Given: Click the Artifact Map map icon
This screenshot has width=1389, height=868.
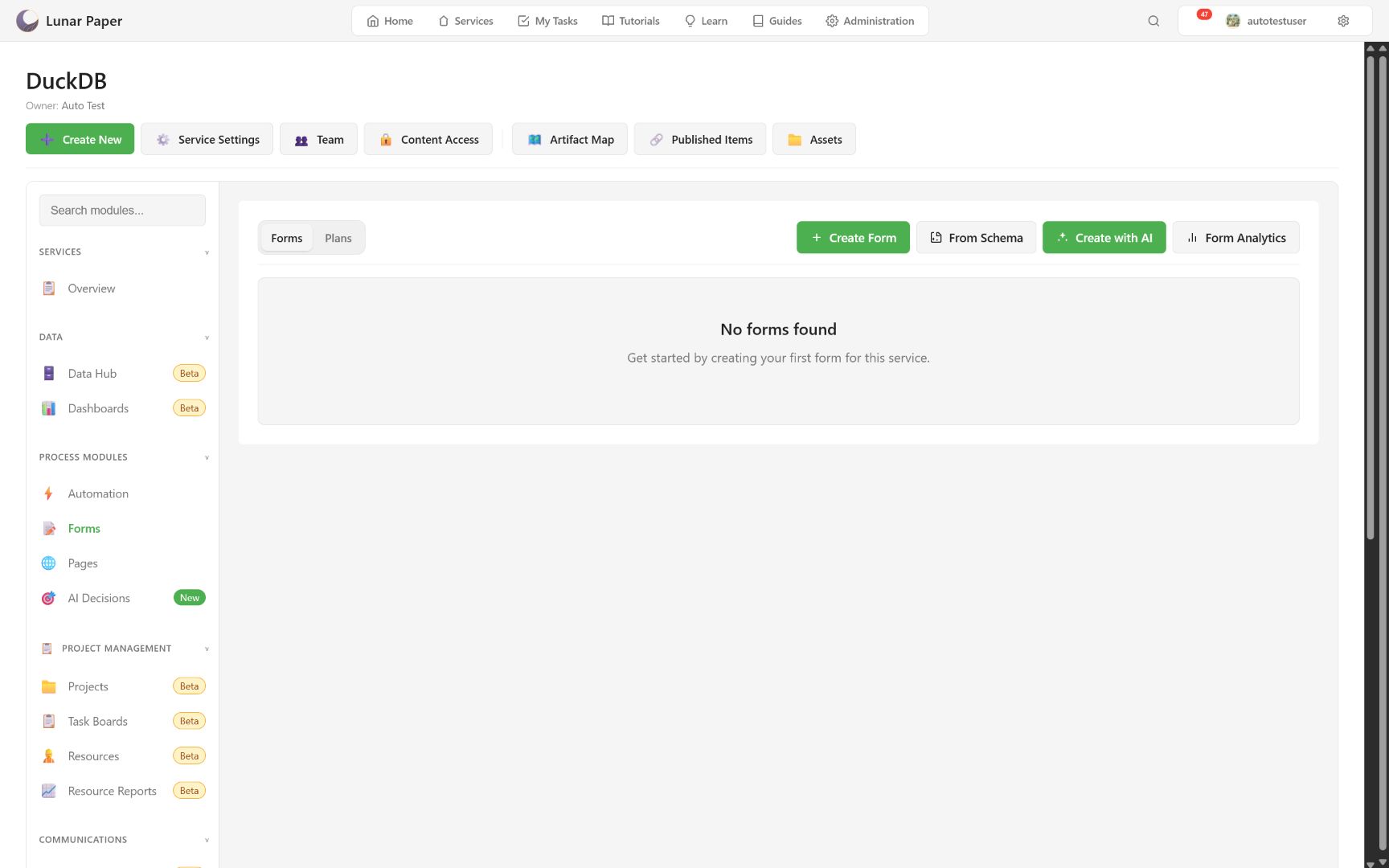Looking at the screenshot, I should pos(535,140).
